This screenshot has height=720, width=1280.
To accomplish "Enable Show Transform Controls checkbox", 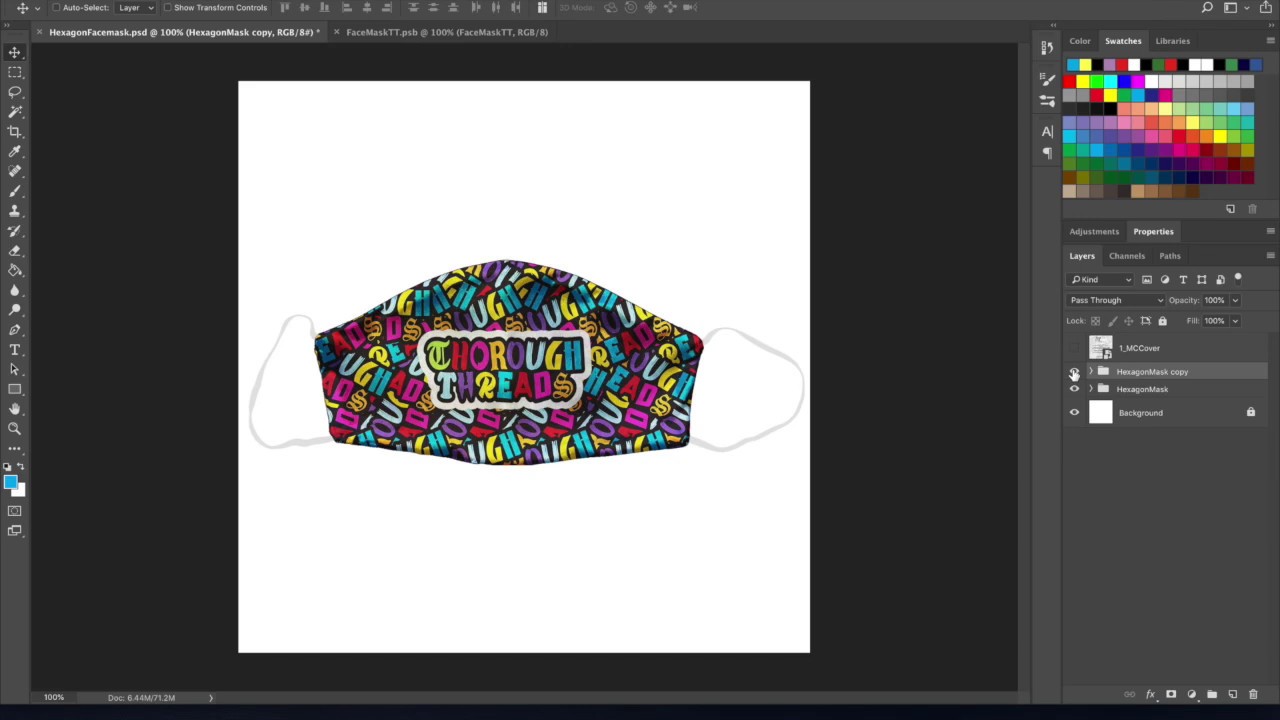I will tap(168, 8).
